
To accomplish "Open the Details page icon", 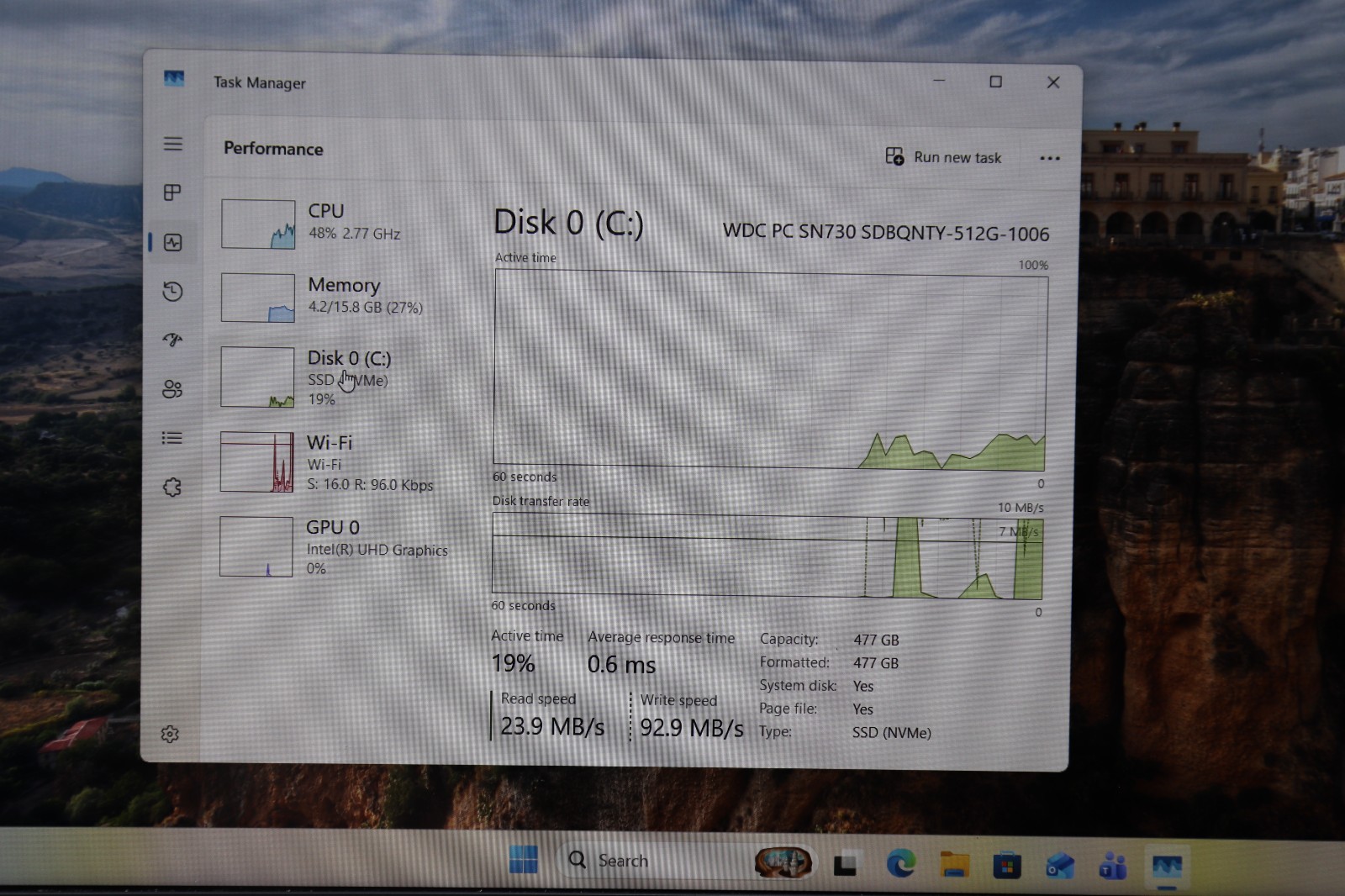I will (x=171, y=438).
